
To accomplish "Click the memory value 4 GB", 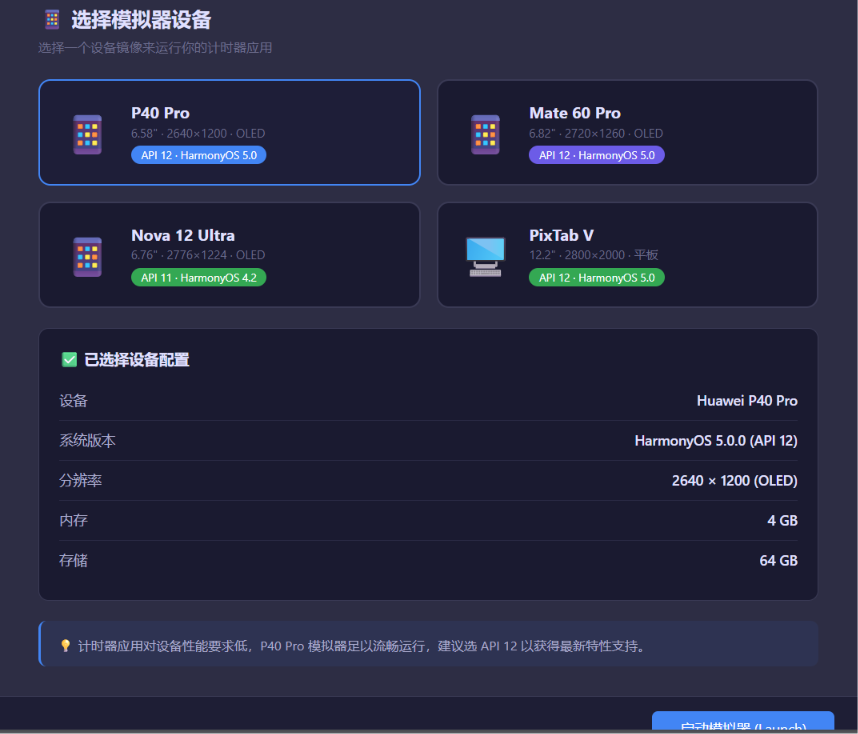I will (x=782, y=521).
